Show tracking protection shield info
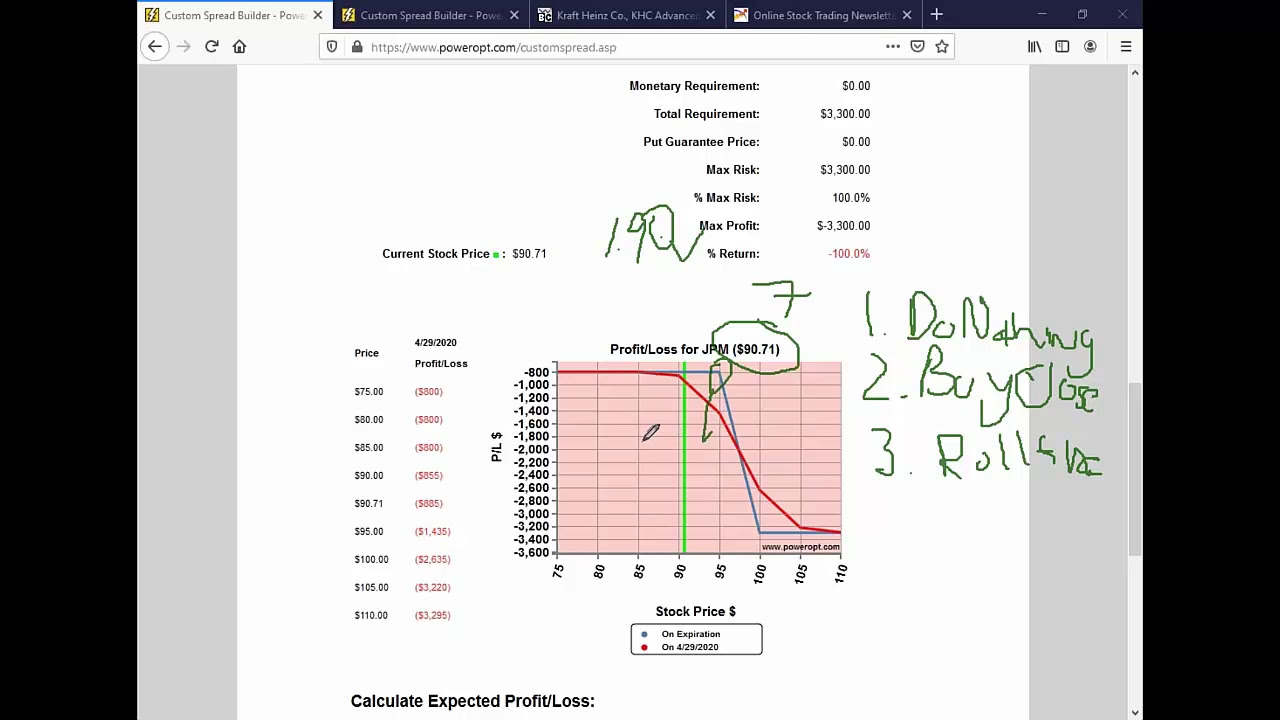 (x=332, y=47)
